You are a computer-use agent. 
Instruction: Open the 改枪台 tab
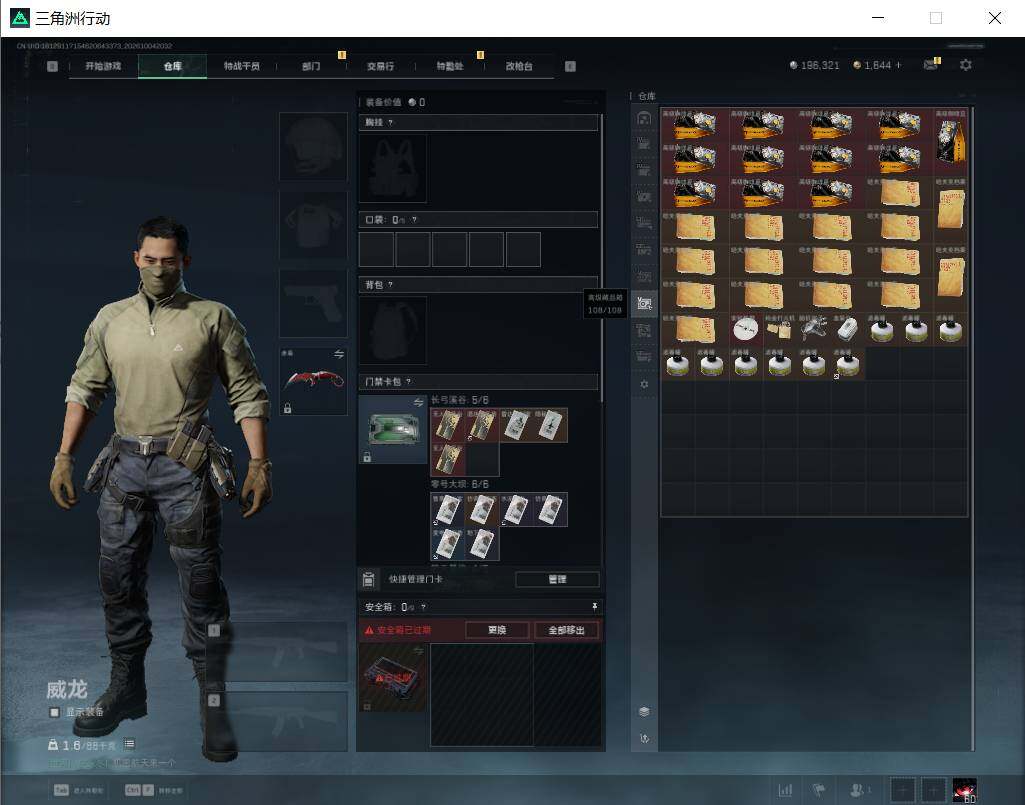click(x=519, y=66)
